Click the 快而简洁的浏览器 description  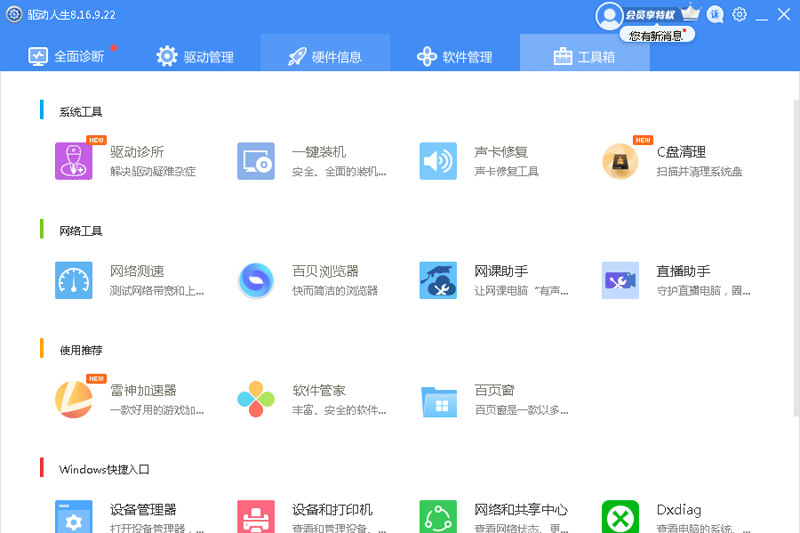point(335,291)
